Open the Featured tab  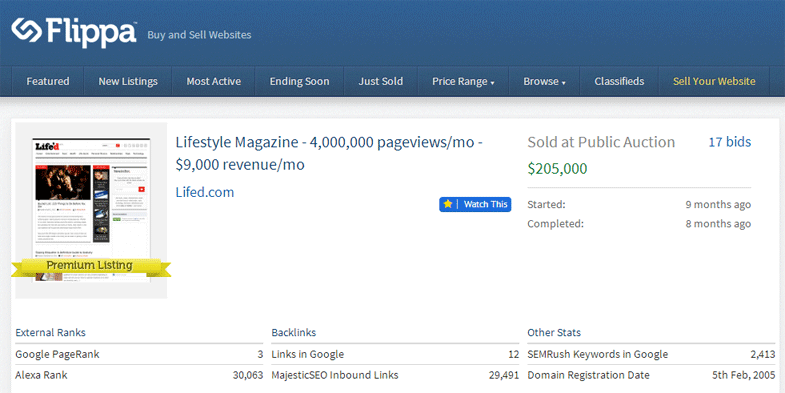48,81
